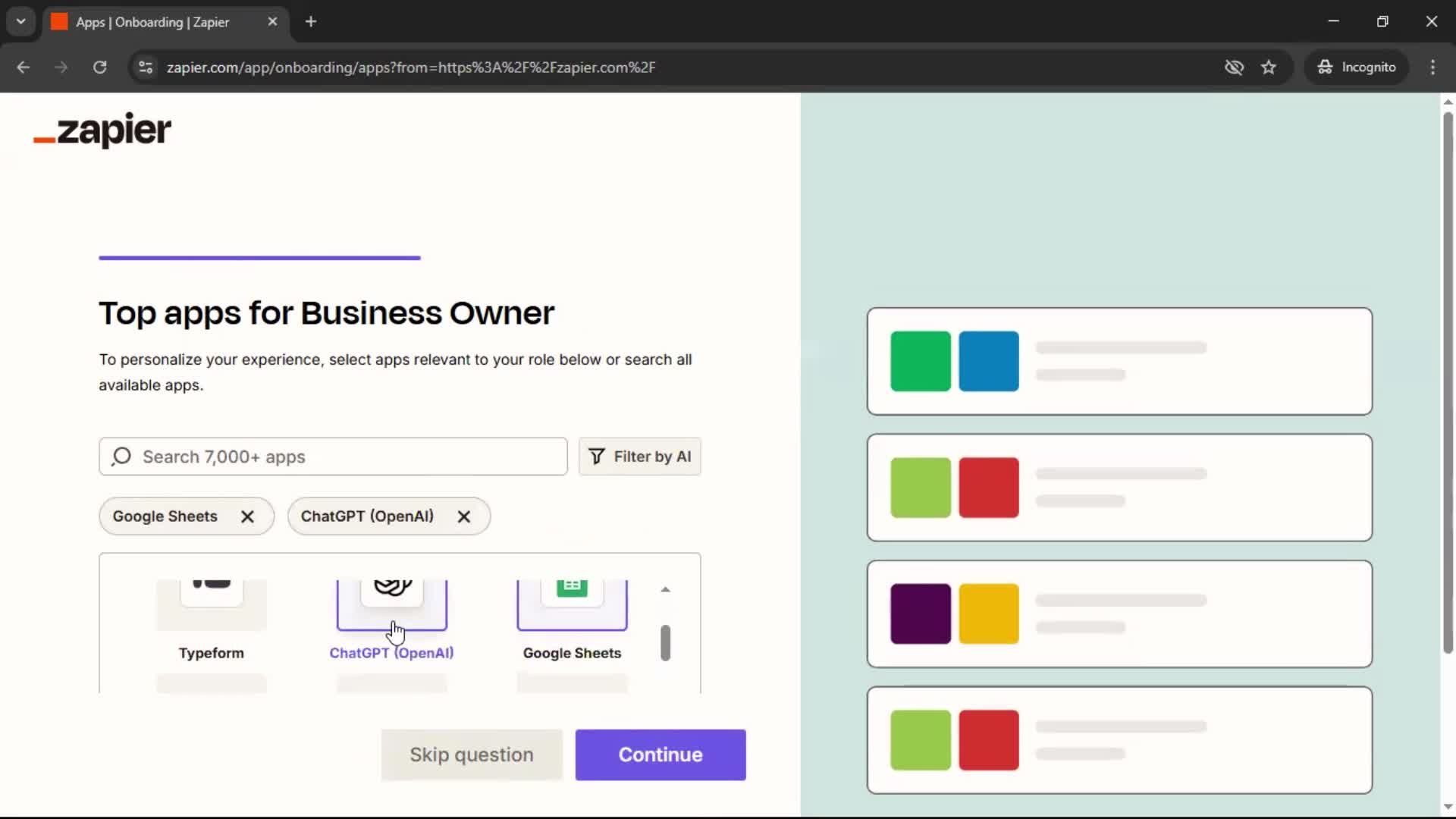Remove the ChatGPT (OpenAI) chip
Screen dimensions: 1456x819
tap(464, 516)
